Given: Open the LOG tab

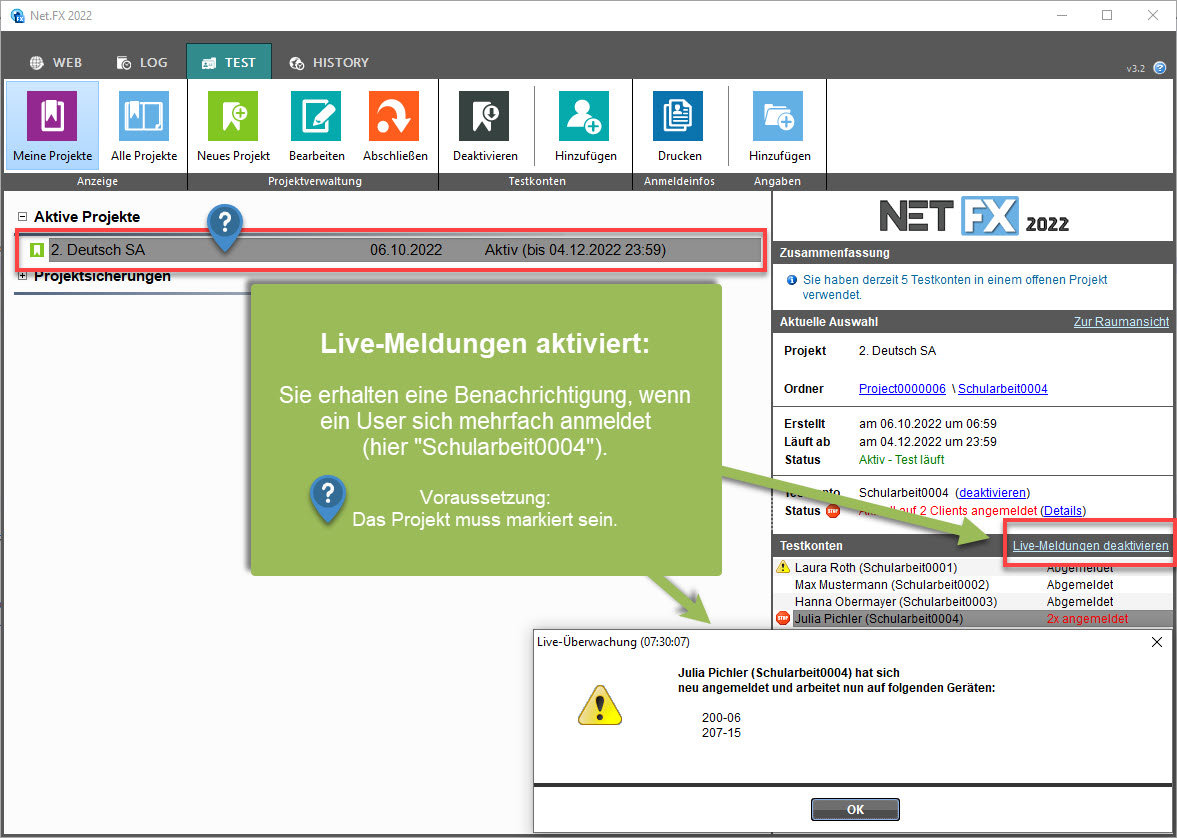Looking at the screenshot, I should click(x=142, y=63).
